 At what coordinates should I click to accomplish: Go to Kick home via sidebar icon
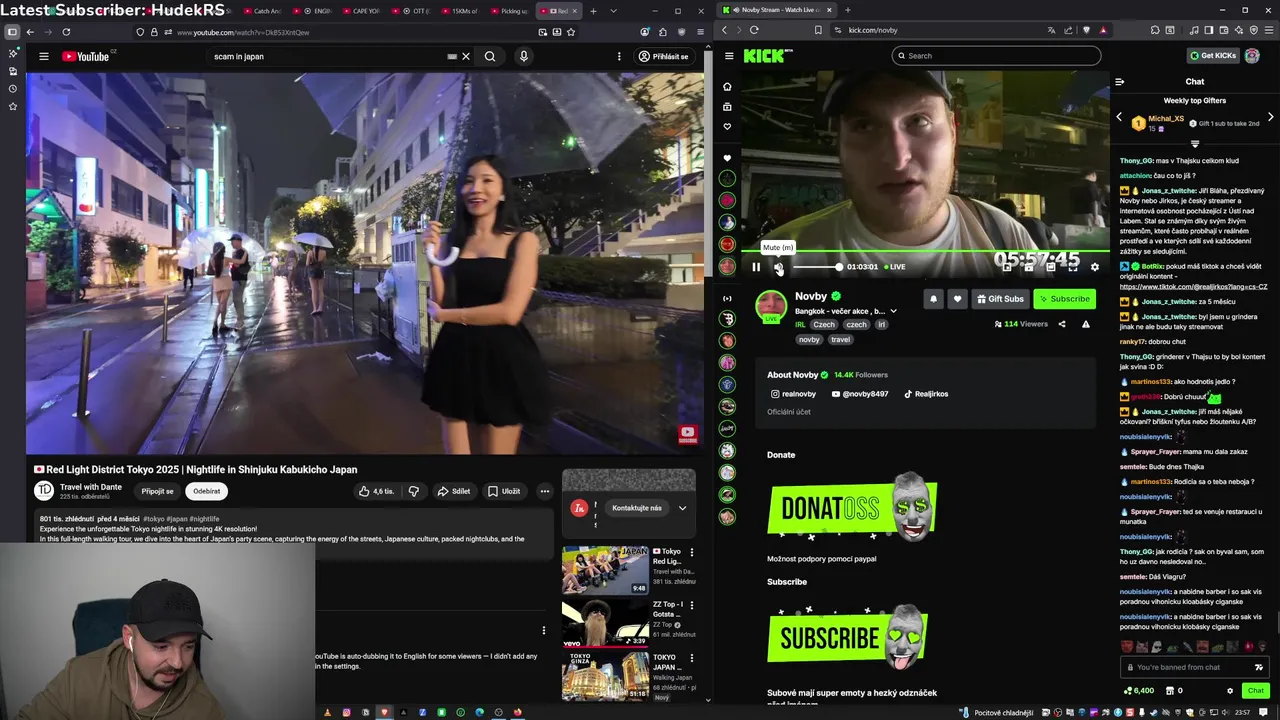(x=727, y=86)
